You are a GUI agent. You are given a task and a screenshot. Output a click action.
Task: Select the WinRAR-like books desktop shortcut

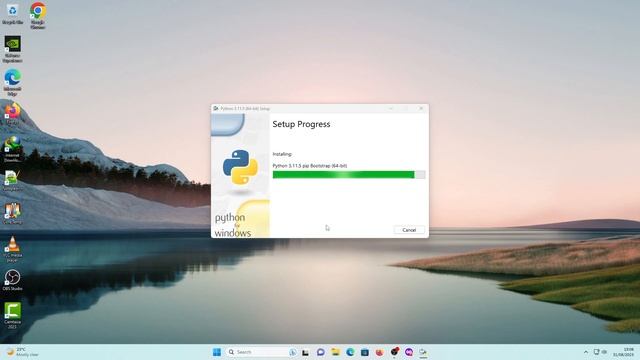(12, 213)
